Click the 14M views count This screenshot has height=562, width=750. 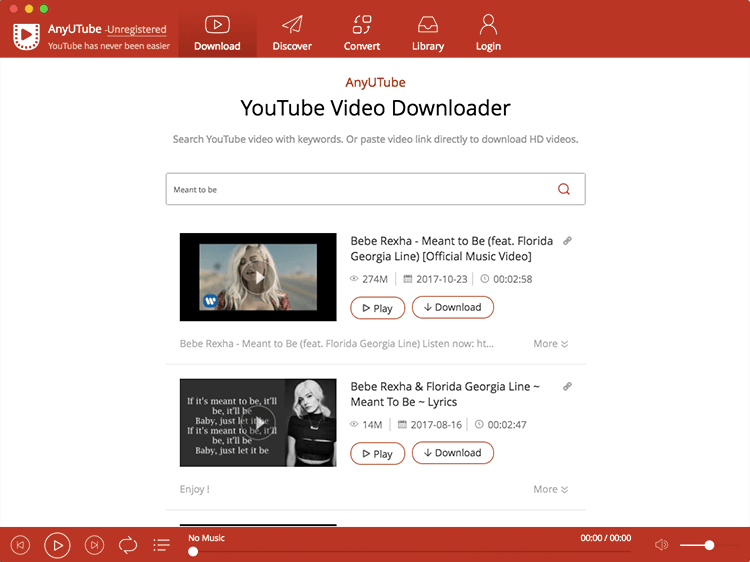pyautogui.click(x=366, y=424)
